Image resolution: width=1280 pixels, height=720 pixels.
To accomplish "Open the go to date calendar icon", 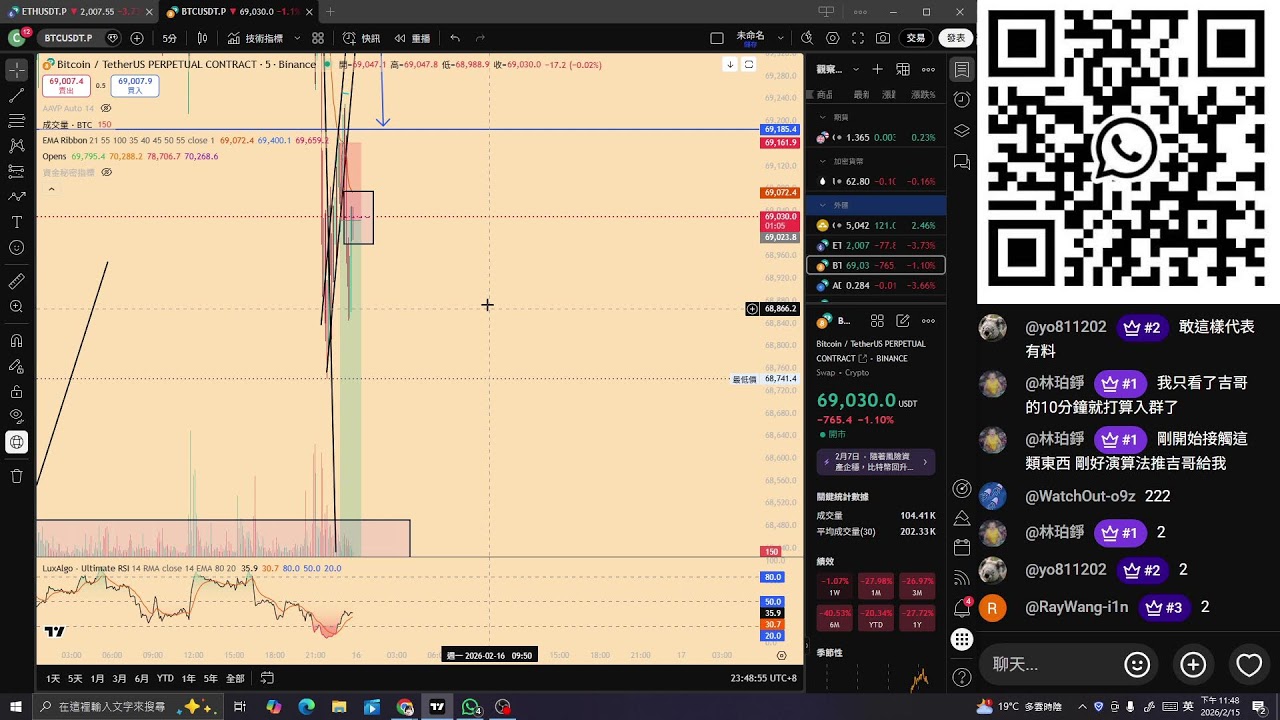I will (267, 678).
